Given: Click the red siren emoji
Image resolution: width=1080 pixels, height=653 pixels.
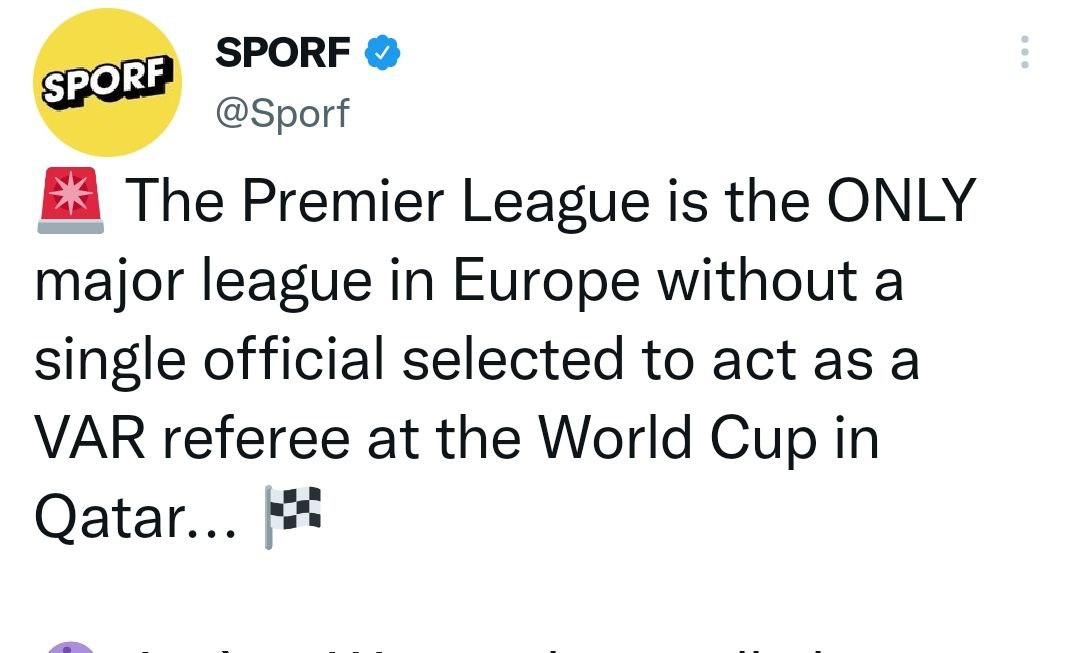Looking at the screenshot, I should (x=70, y=197).
